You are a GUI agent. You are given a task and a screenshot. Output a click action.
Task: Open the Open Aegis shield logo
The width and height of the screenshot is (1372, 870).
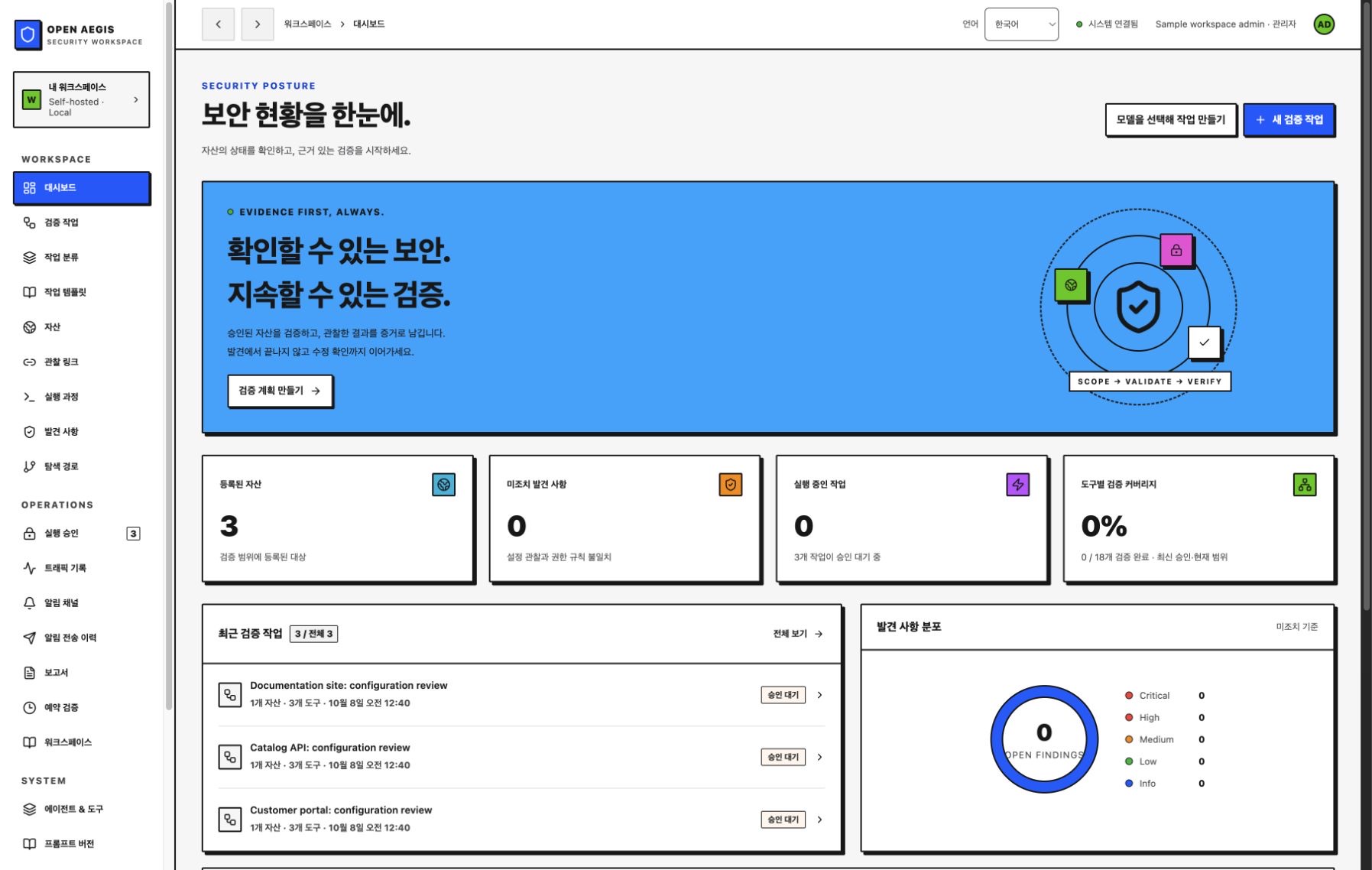tap(28, 35)
